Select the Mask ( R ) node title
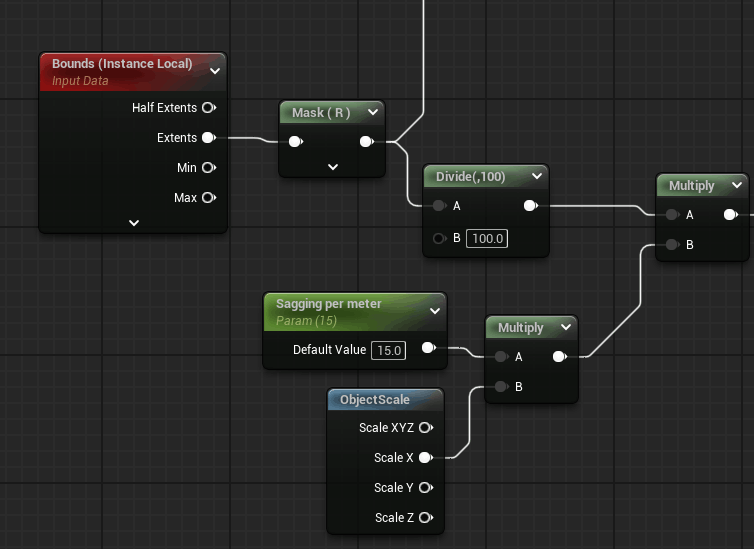754x549 pixels. pyautogui.click(x=321, y=112)
